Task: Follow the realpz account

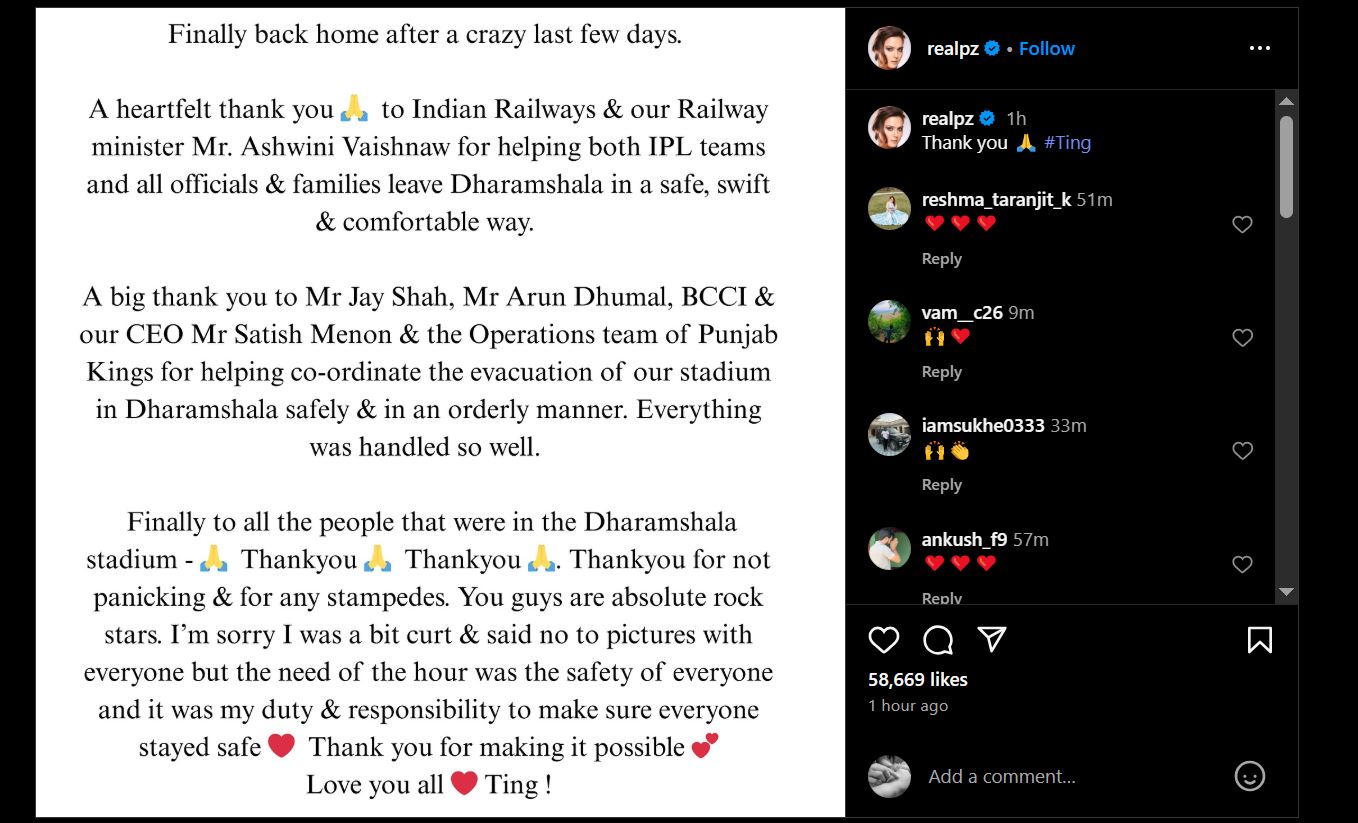Action: tap(1047, 48)
